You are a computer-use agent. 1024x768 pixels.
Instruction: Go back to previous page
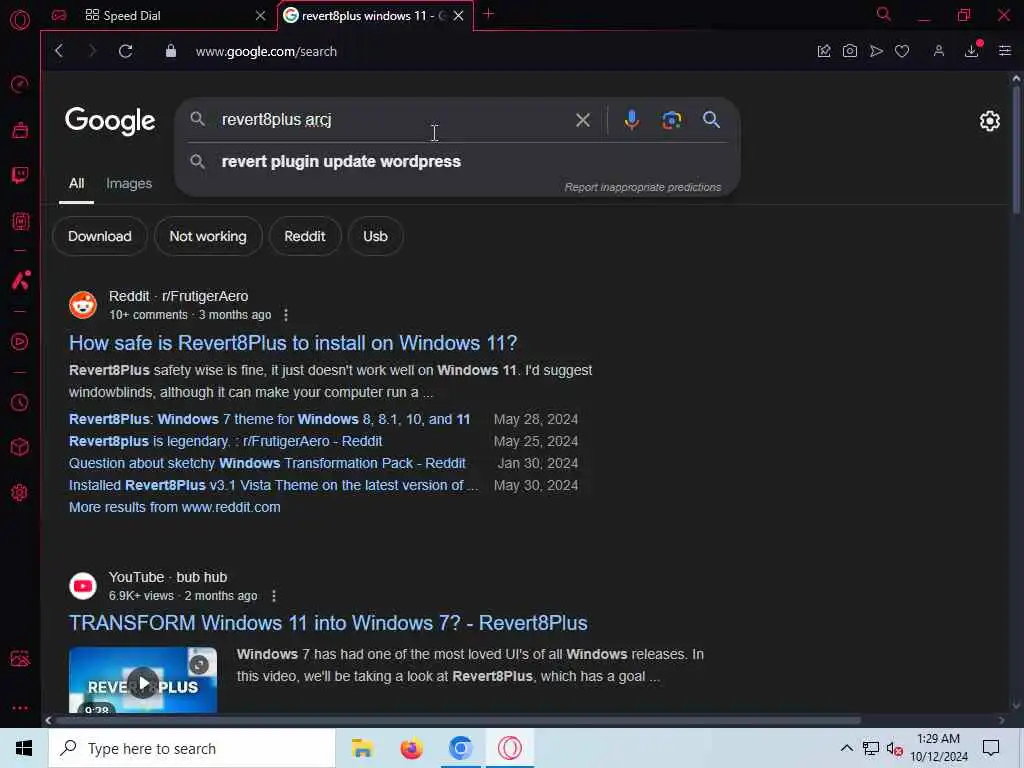pos(59,51)
